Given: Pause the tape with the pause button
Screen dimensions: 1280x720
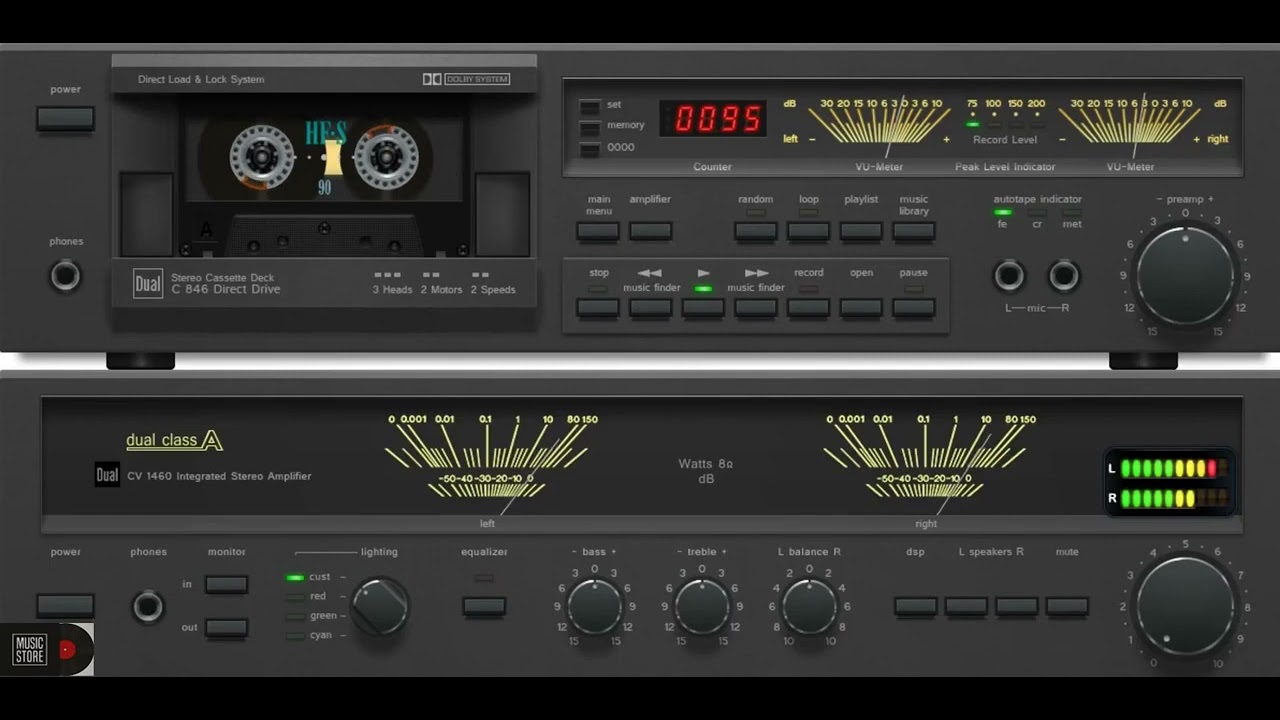Looking at the screenshot, I should pyautogui.click(x=914, y=308).
